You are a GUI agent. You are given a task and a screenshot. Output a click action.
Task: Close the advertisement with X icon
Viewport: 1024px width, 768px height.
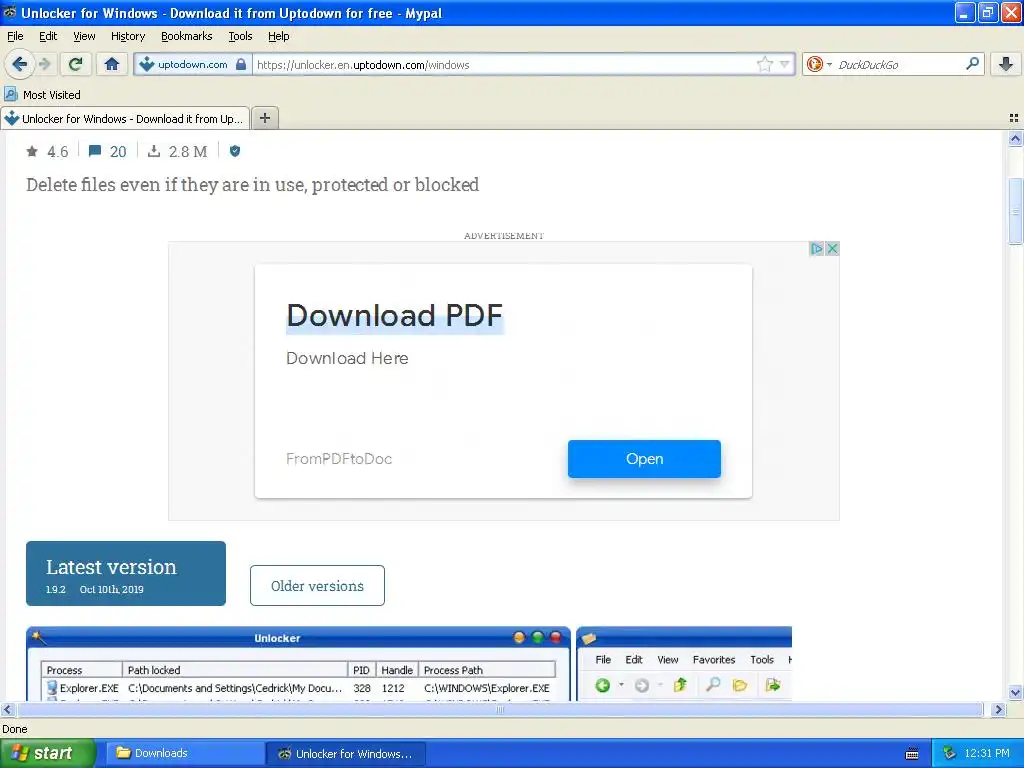pyautogui.click(x=832, y=248)
